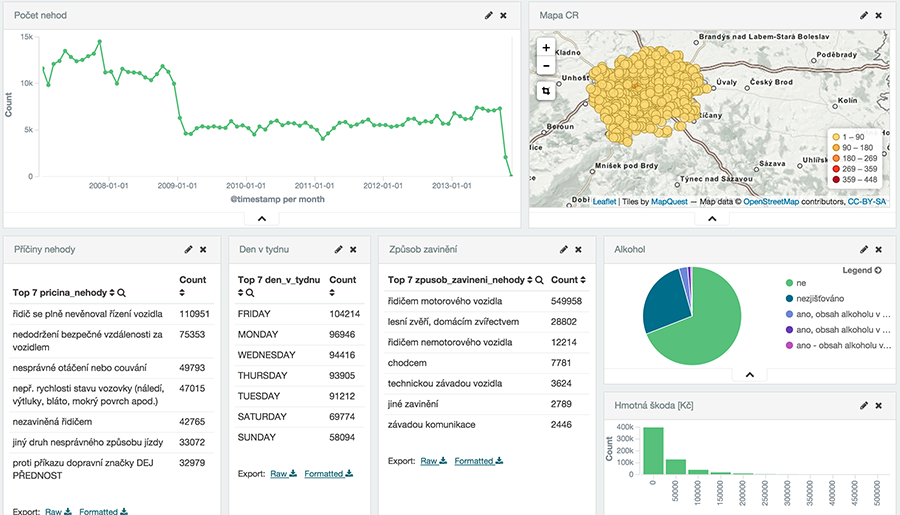Select the 'chodcem' row
900x515 pixels.
pos(487,363)
